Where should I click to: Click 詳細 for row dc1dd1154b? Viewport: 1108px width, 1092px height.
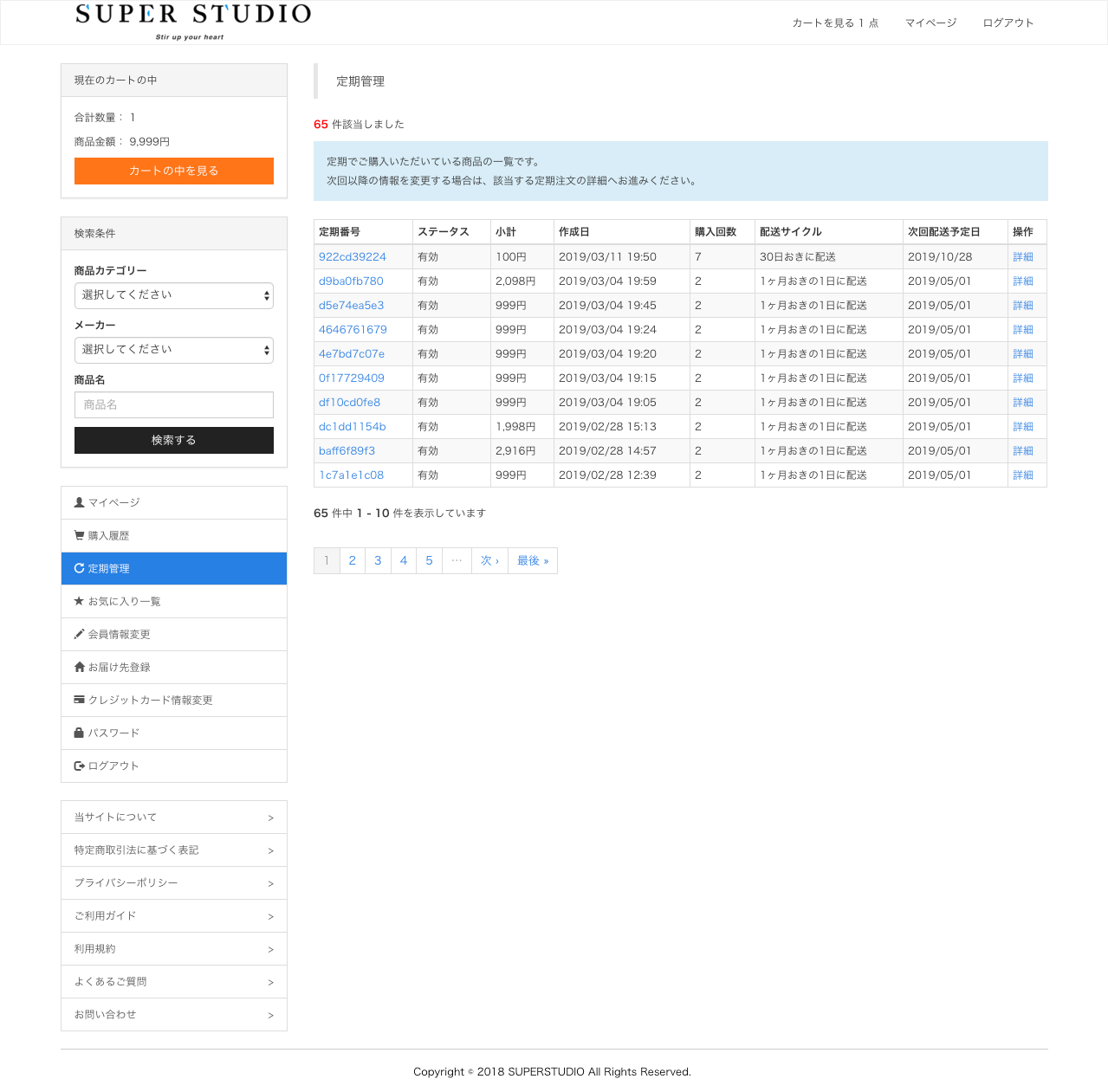pos(1023,427)
